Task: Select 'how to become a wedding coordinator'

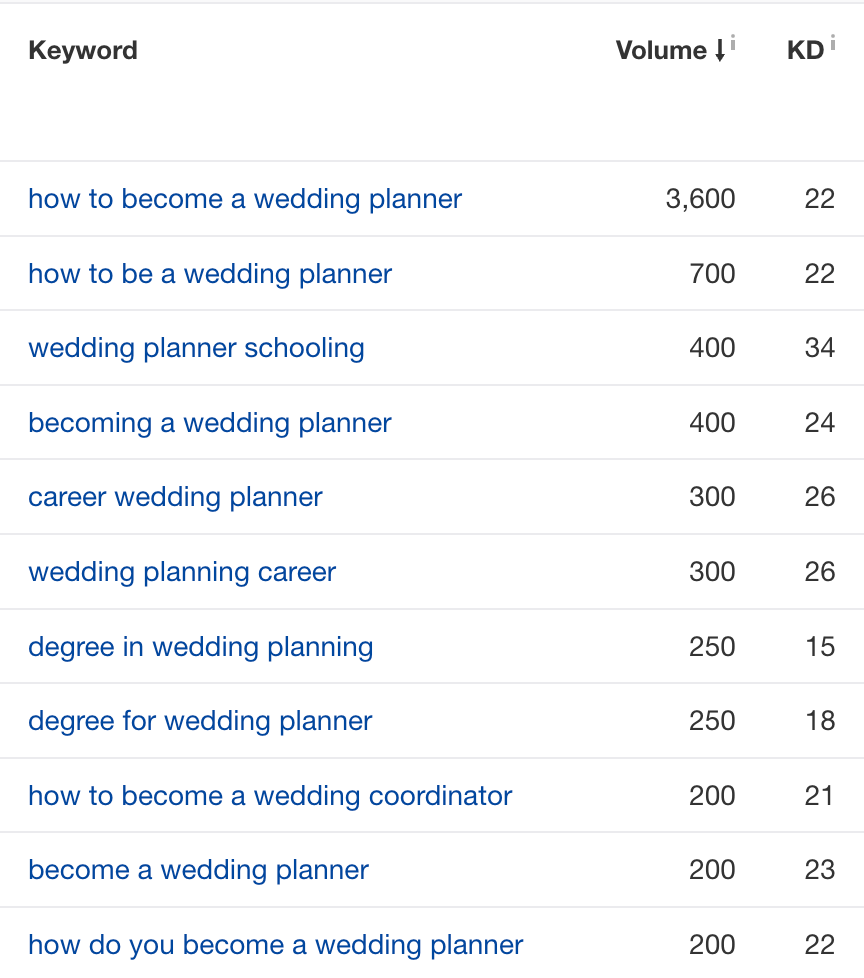Action: pos(271,796)
